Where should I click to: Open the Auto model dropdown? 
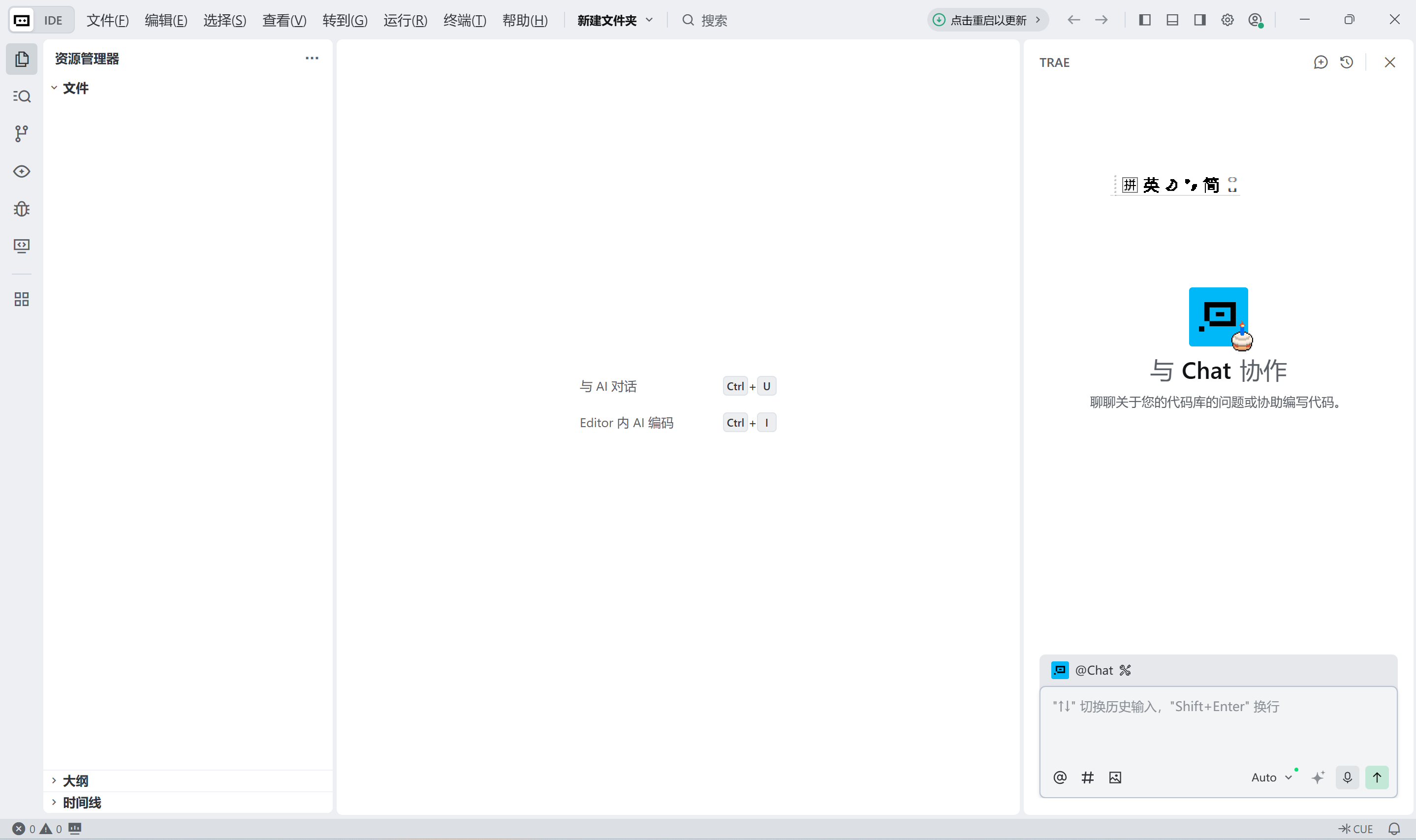click(x=1271, y=777)
